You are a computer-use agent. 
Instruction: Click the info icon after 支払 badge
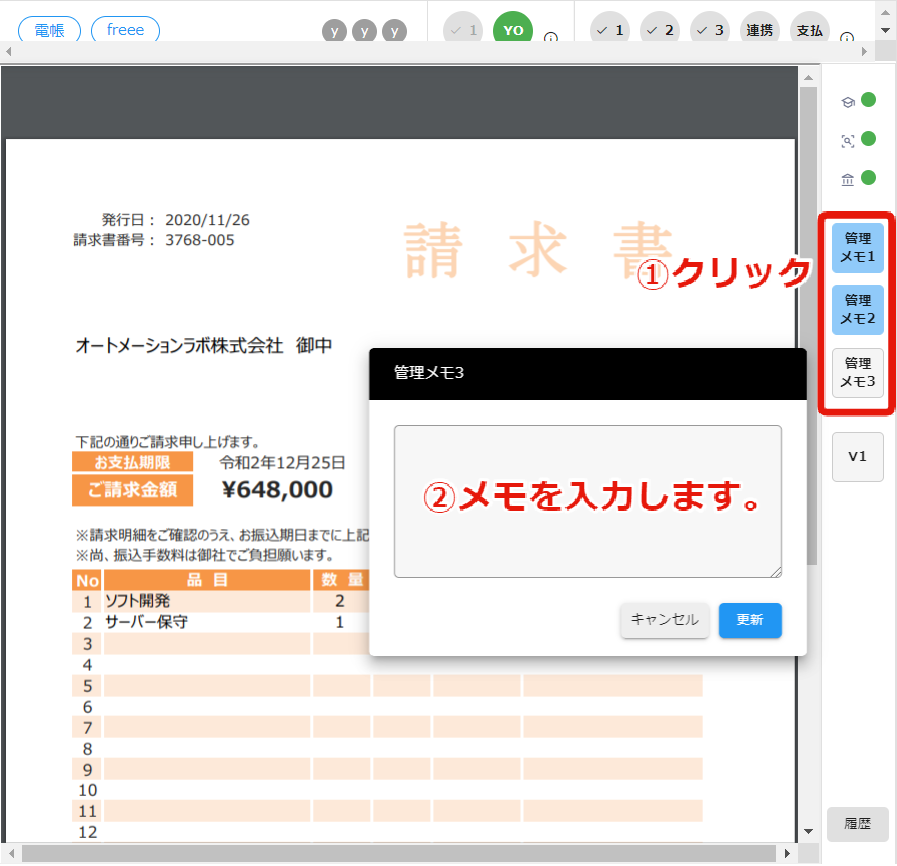(847, 38)
